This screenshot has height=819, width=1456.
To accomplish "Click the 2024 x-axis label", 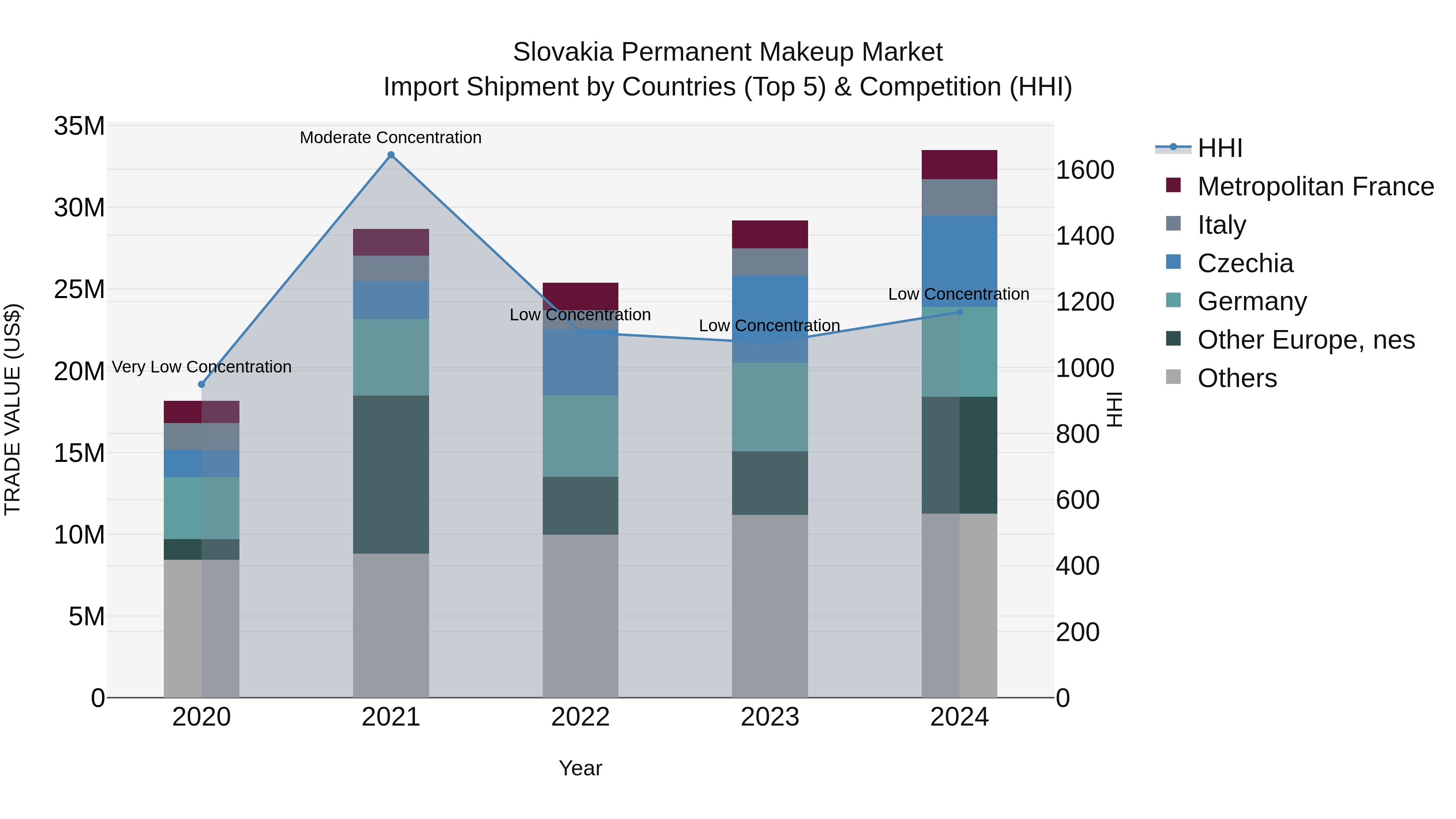I will (x=959, y=717).
